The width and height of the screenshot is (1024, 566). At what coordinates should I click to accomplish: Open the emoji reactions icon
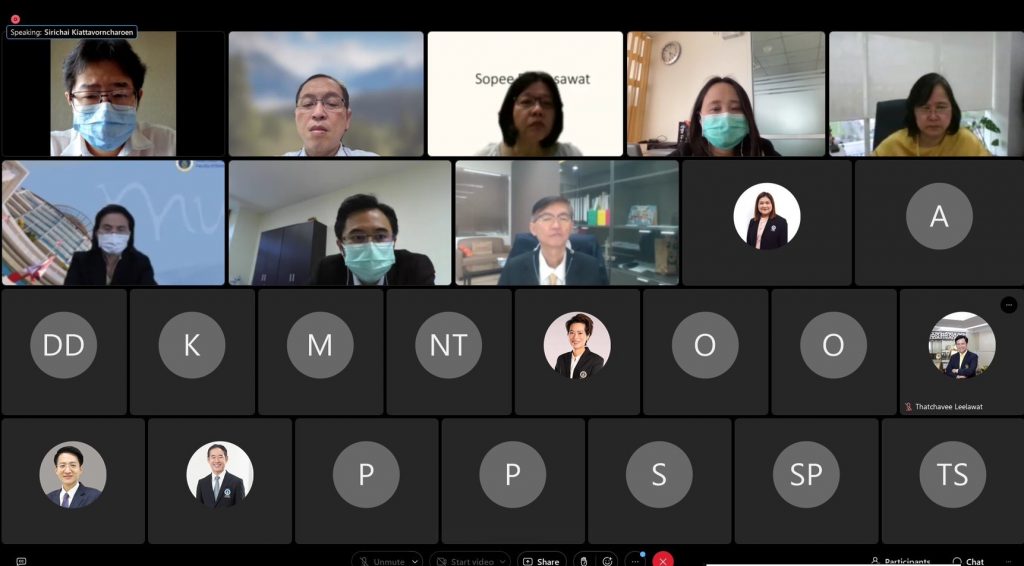click(x=607, y=561)
